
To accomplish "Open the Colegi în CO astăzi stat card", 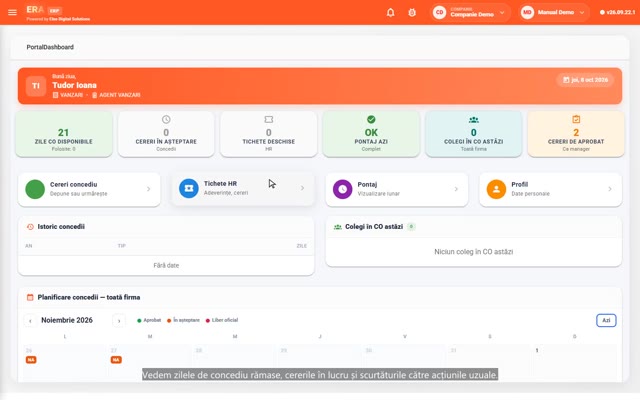I will 473,134.
